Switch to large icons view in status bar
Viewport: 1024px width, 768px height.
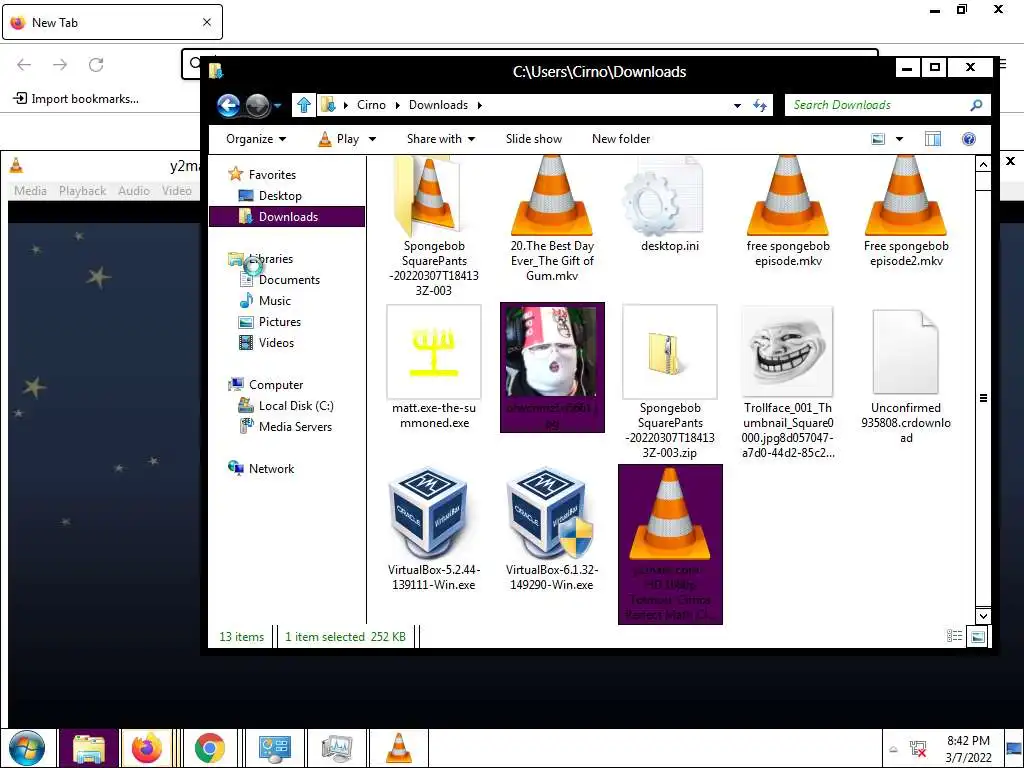978,636
